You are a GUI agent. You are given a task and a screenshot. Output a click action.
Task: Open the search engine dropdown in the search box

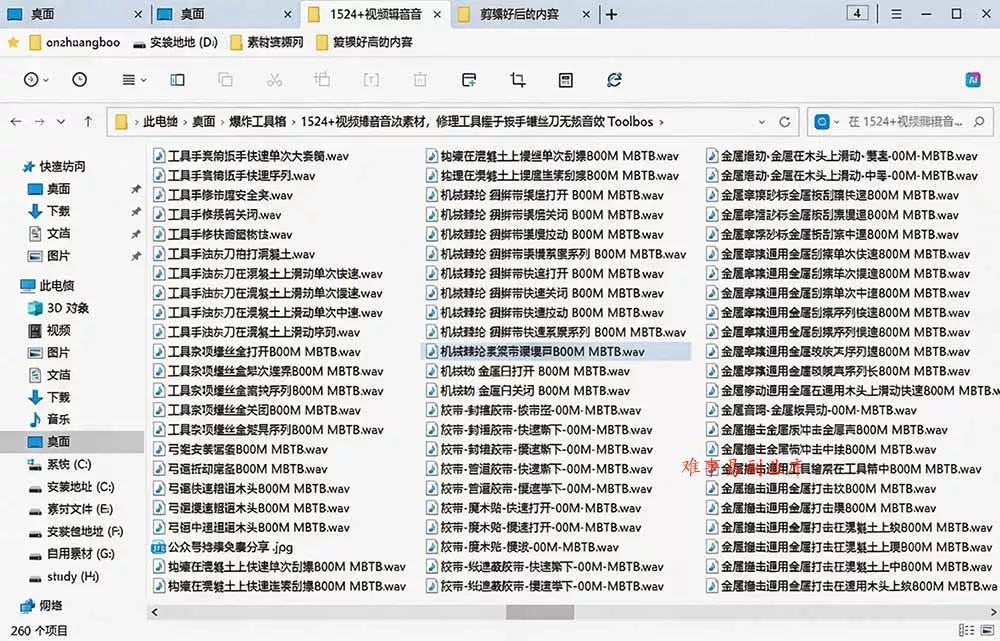836,122
